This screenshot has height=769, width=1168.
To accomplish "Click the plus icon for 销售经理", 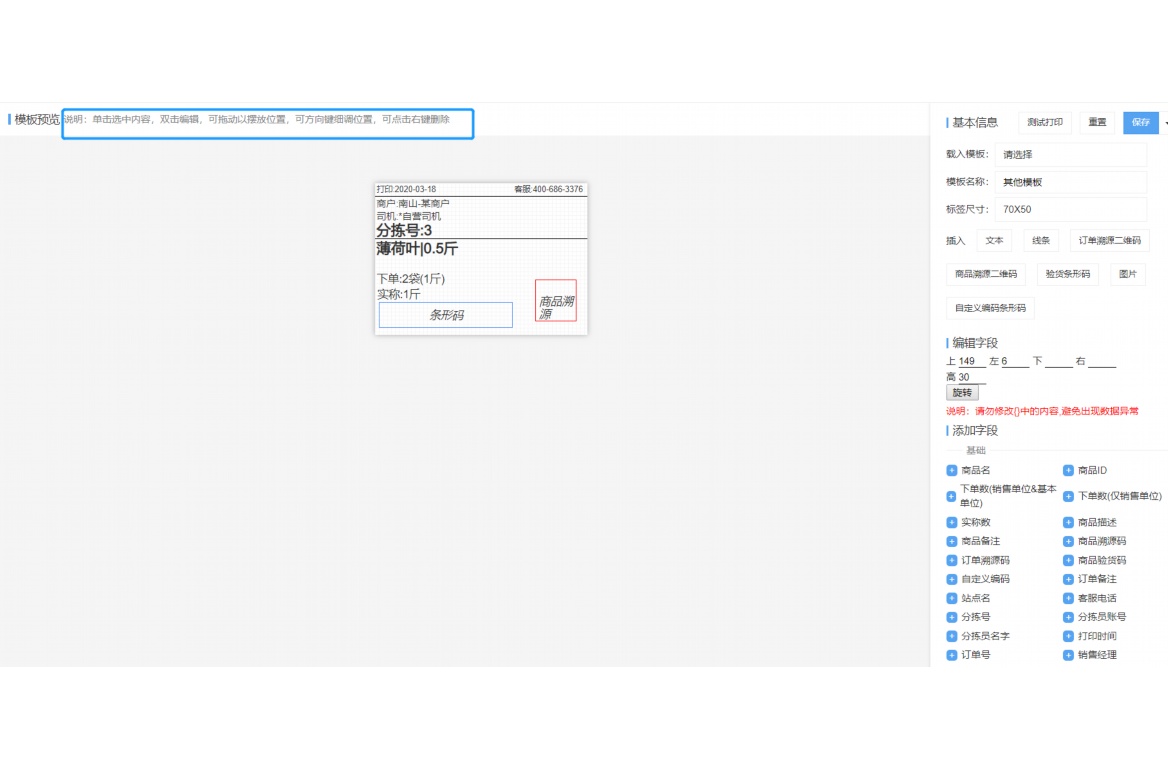I will (x=1068, y=655).
